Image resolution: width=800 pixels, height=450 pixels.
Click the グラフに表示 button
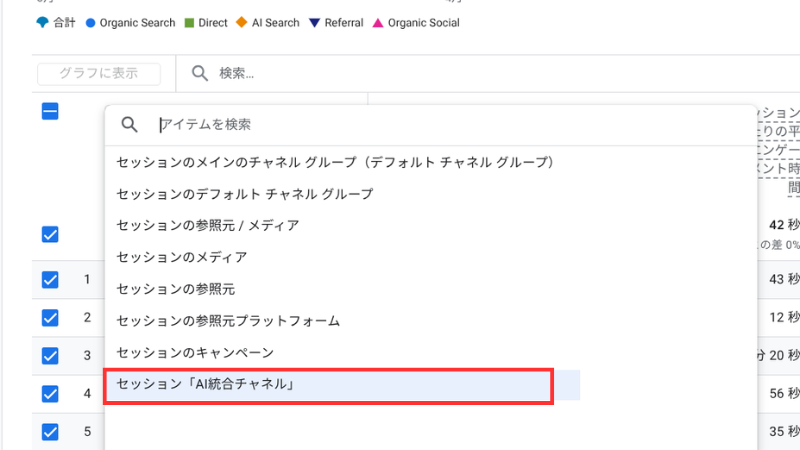point(99,73)
